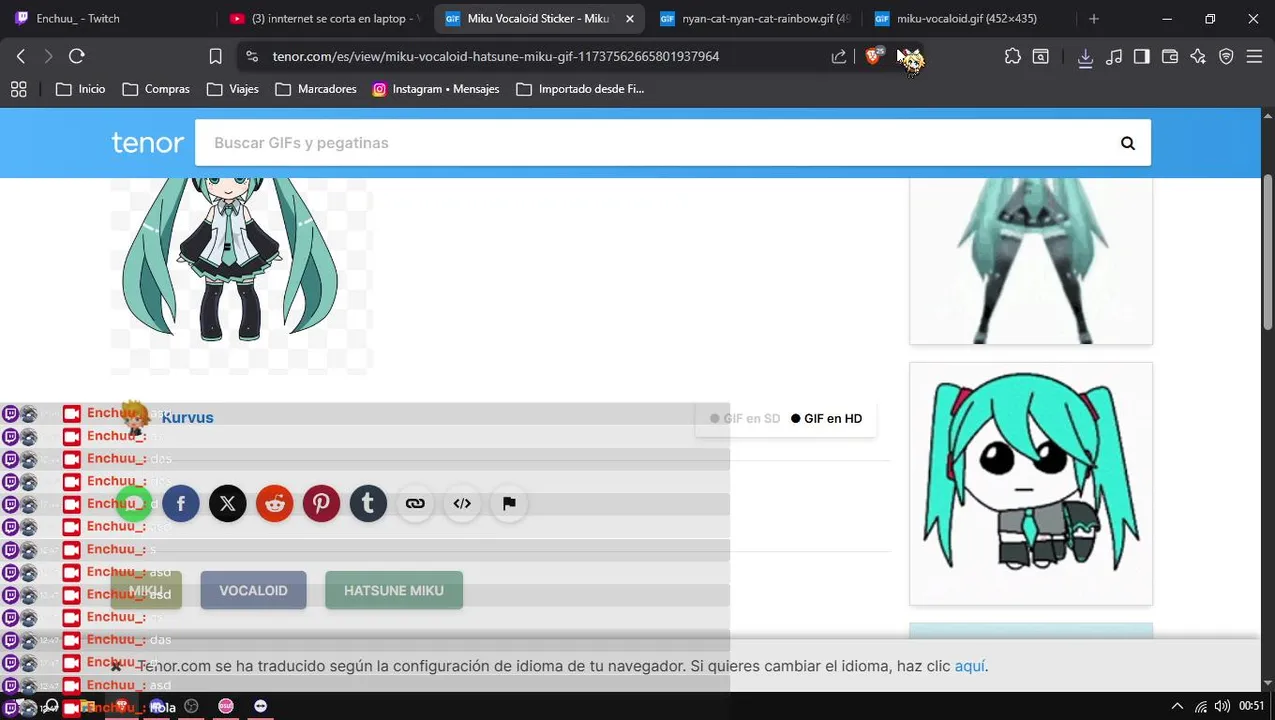1275x720 pixels.
Task: Select GIF en SD quality option
Action: (745, 419)
